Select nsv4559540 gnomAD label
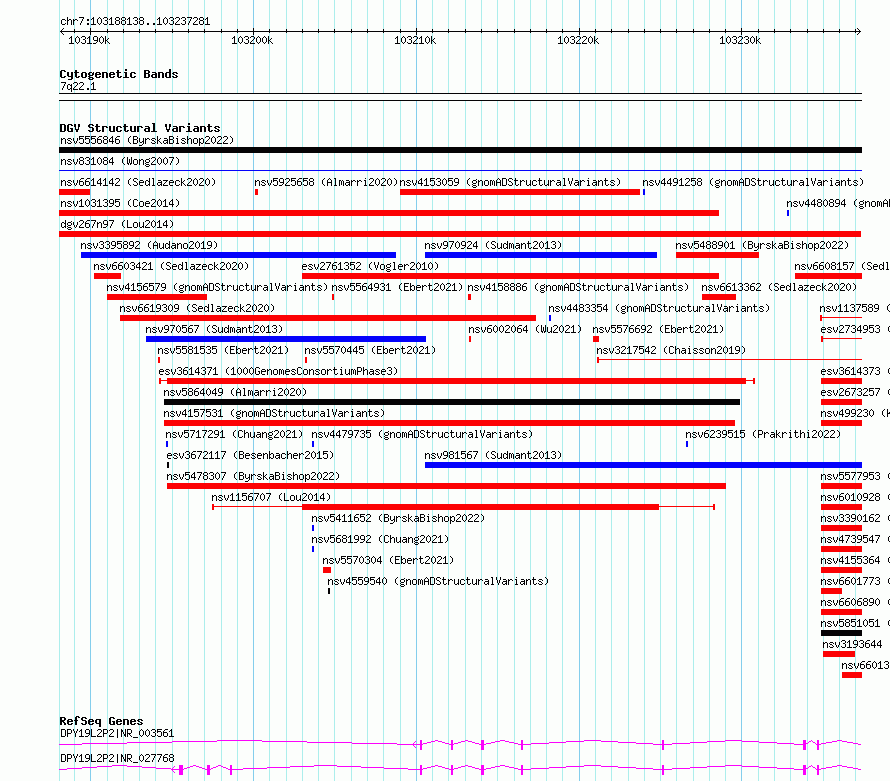The height and width of the screenshot is (781, 890). [438, 581]
